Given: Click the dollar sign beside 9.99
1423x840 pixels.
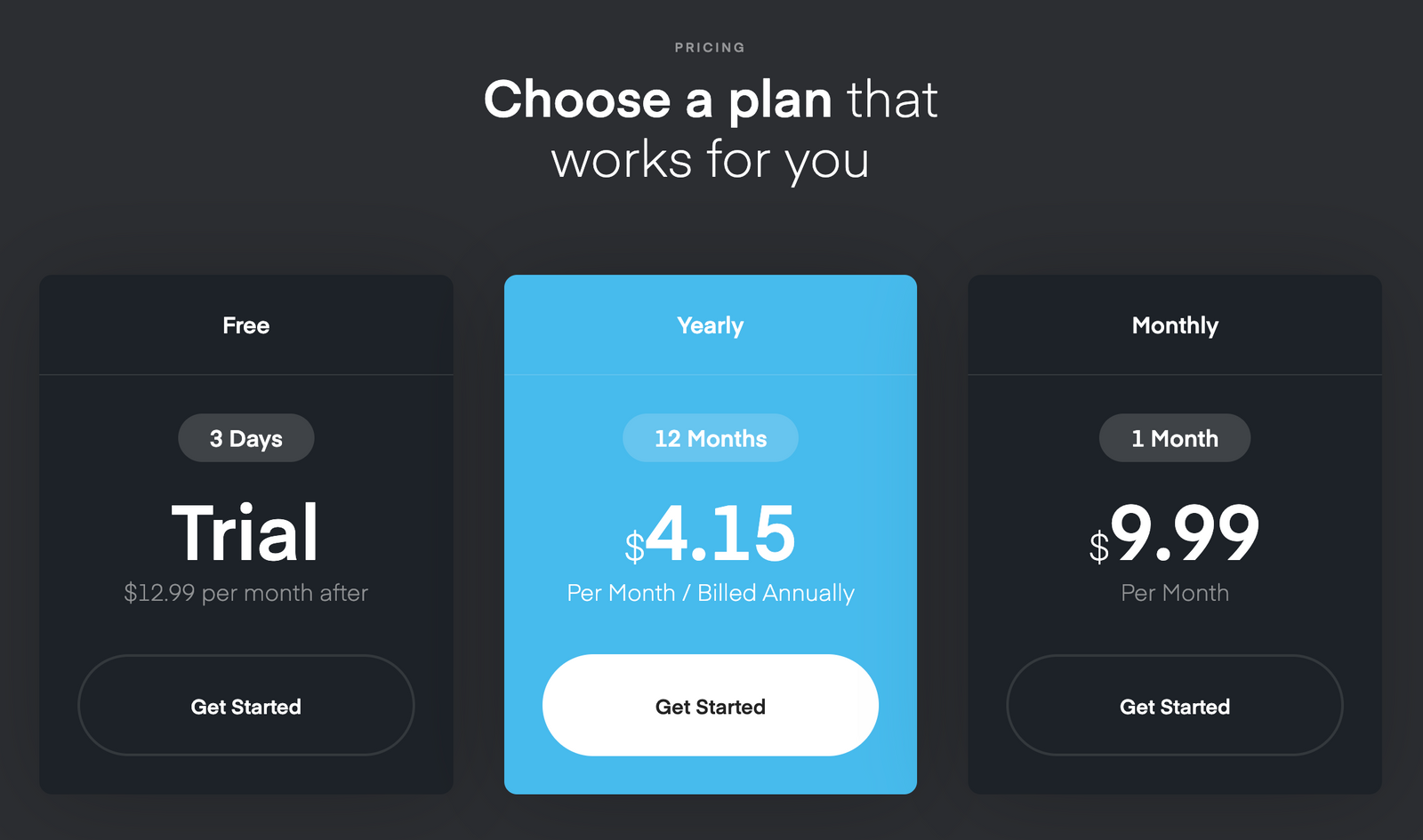Looking at the screenshot, I should click(1099, 547).
